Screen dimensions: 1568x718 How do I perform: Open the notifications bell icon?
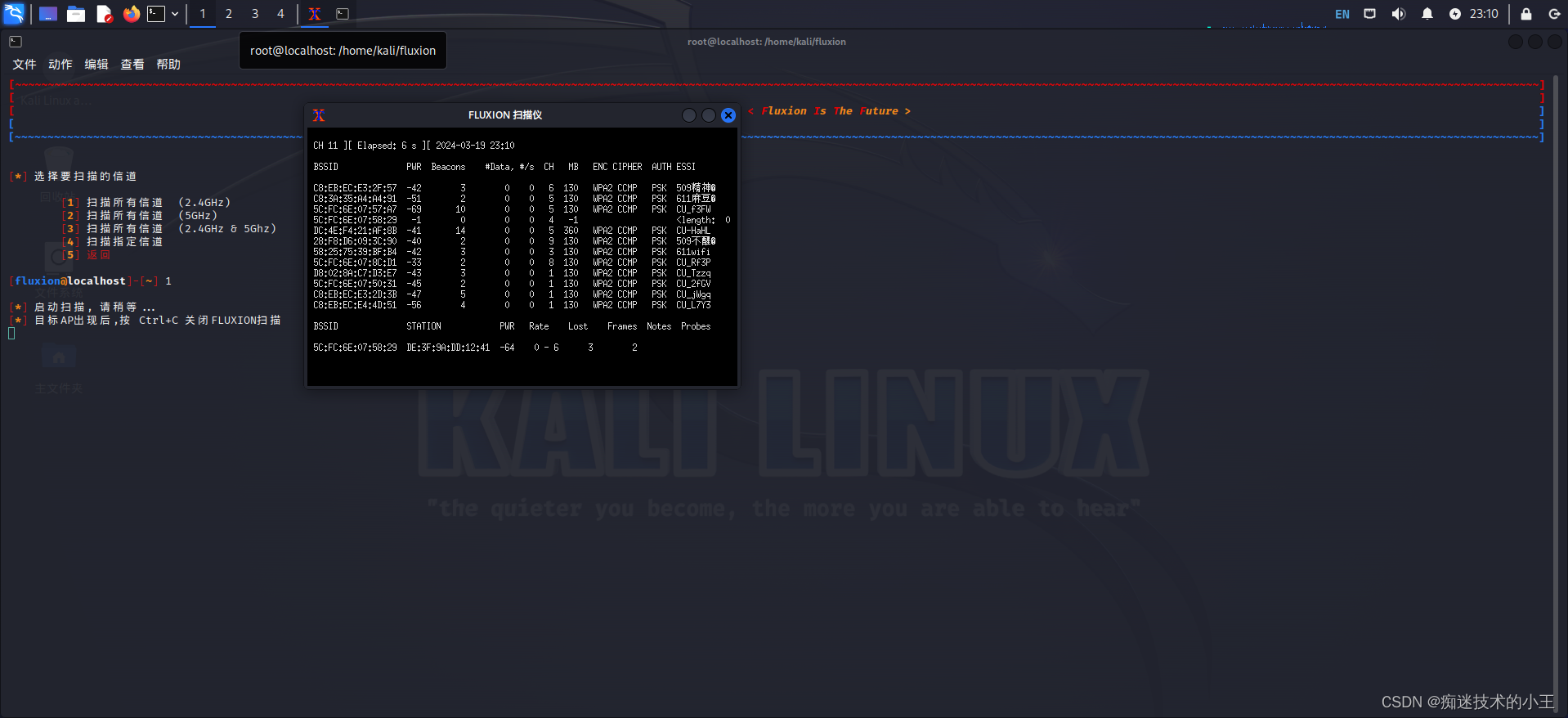click(x=1427, y=14)
